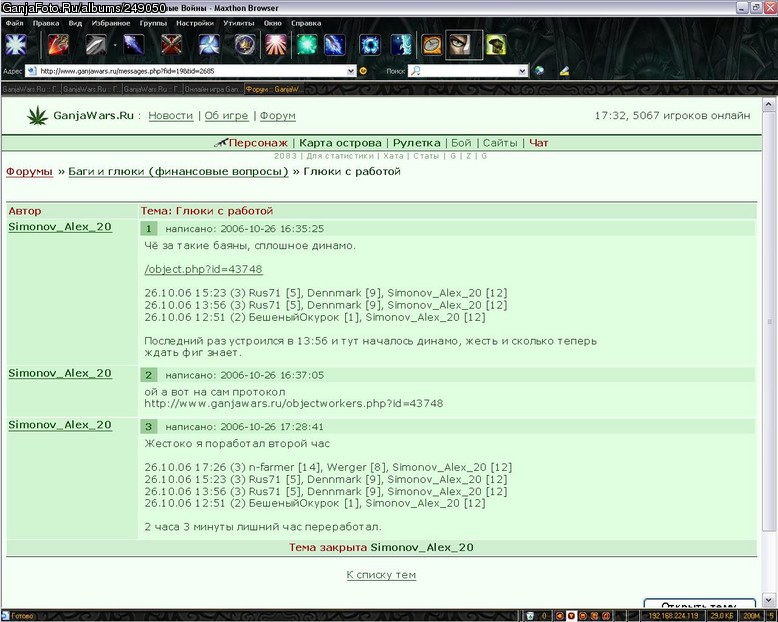This screenshot has width=778, height=622.
Task: Open the Окно menu
Action: pyautogui.click(x=272, y=23)
